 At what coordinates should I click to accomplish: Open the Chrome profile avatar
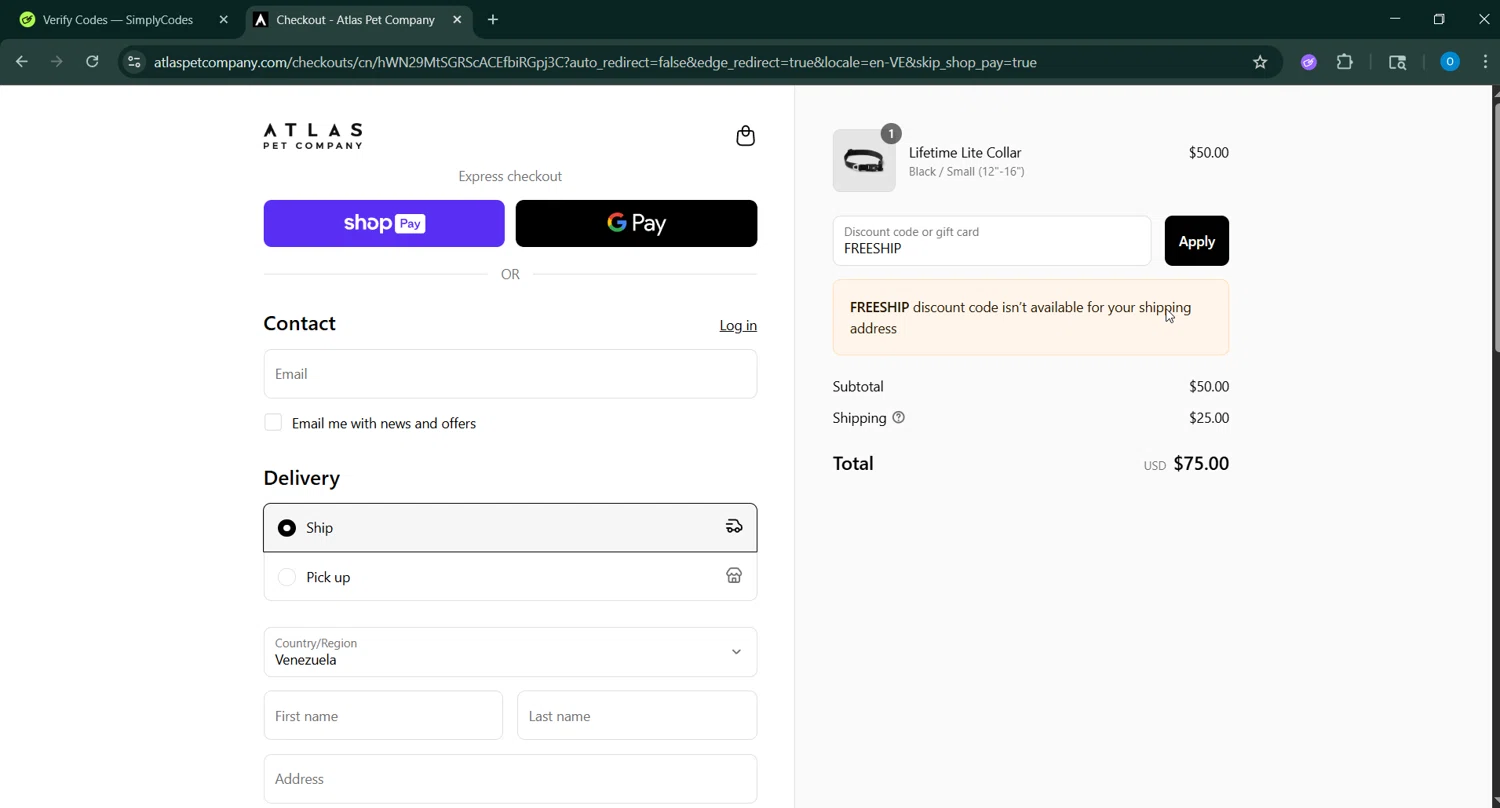tap(1450, 62)
